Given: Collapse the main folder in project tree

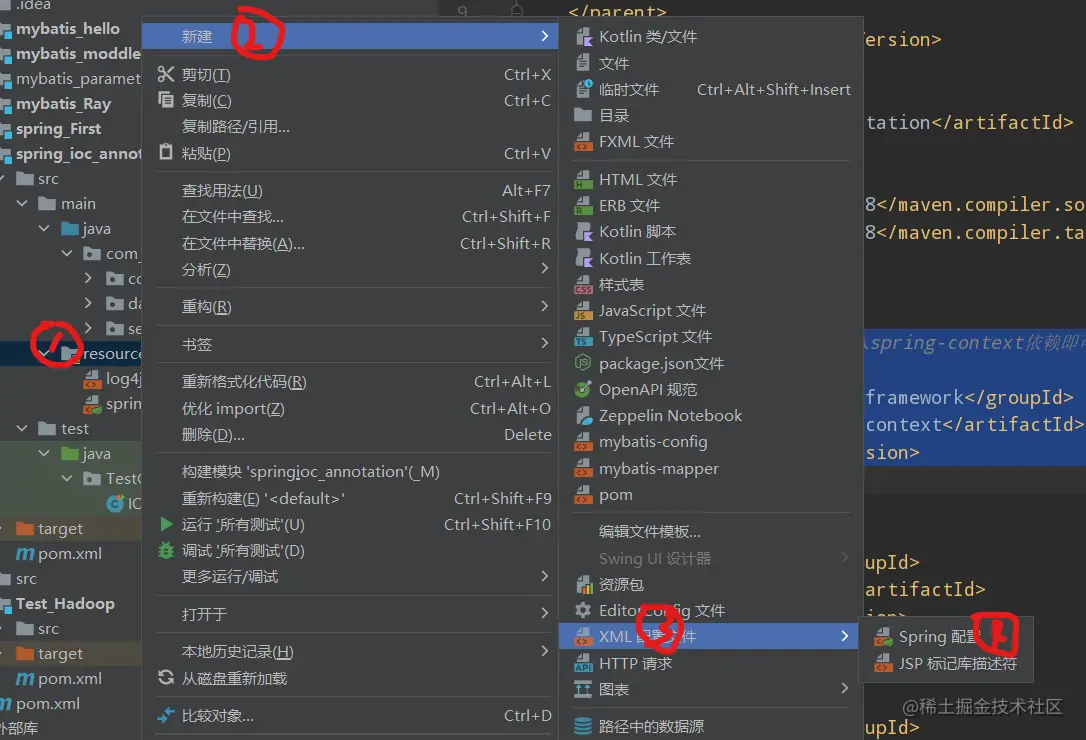Looking at the screenshot, I should tap(22, 204).
